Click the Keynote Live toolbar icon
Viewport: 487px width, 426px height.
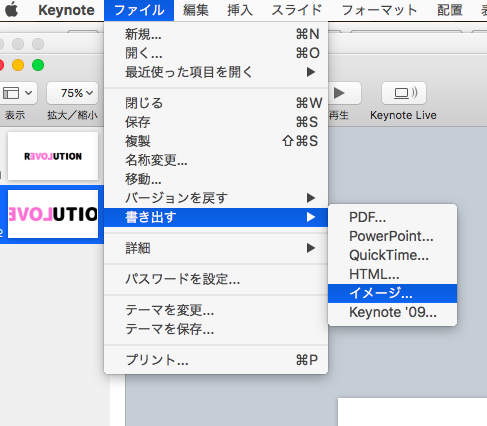(404, 93)
